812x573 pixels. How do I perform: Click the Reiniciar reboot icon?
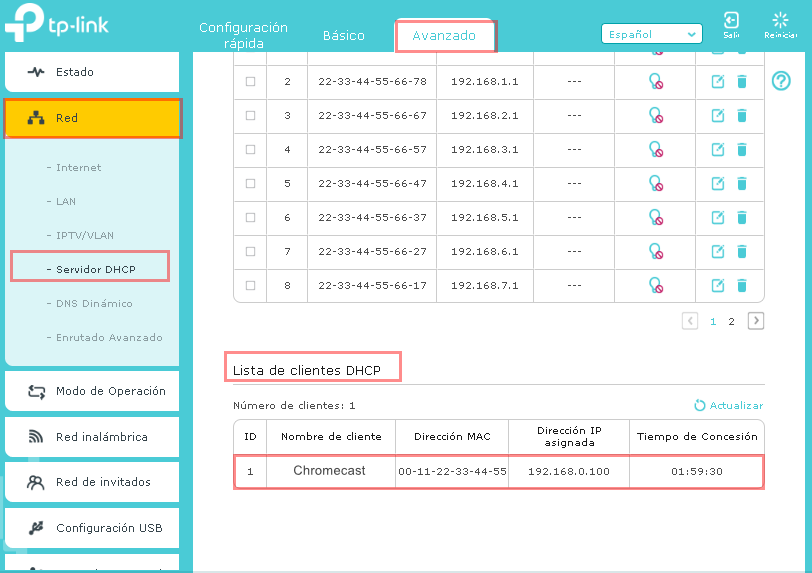click(781, 25)
